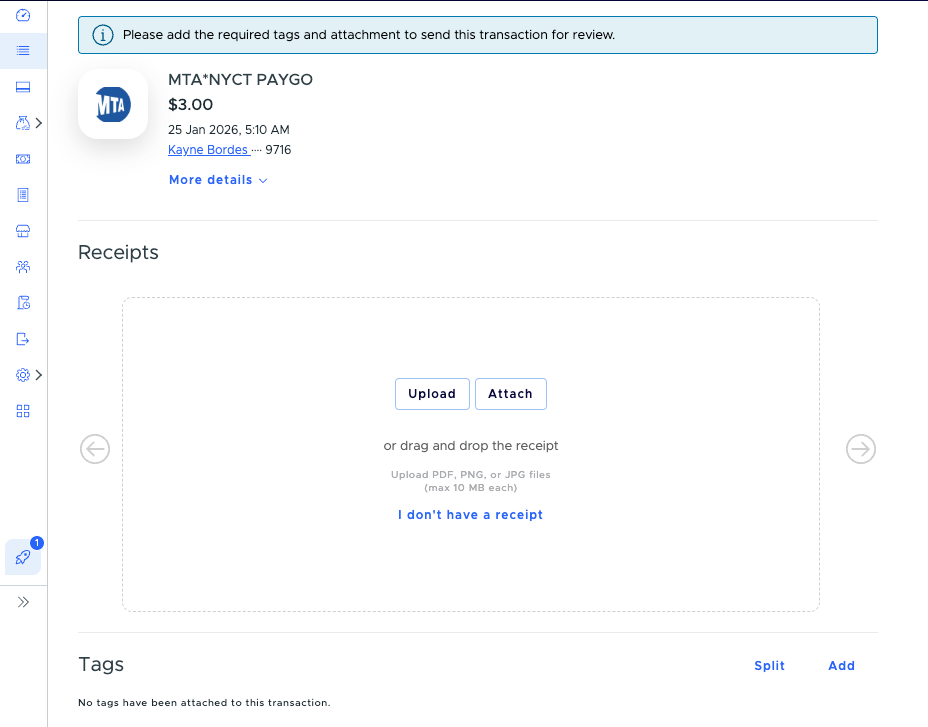Open the document list icon in sidebar
Image resolution: width=928 pixels, height=727 pixels.
[x=23, y=195]
